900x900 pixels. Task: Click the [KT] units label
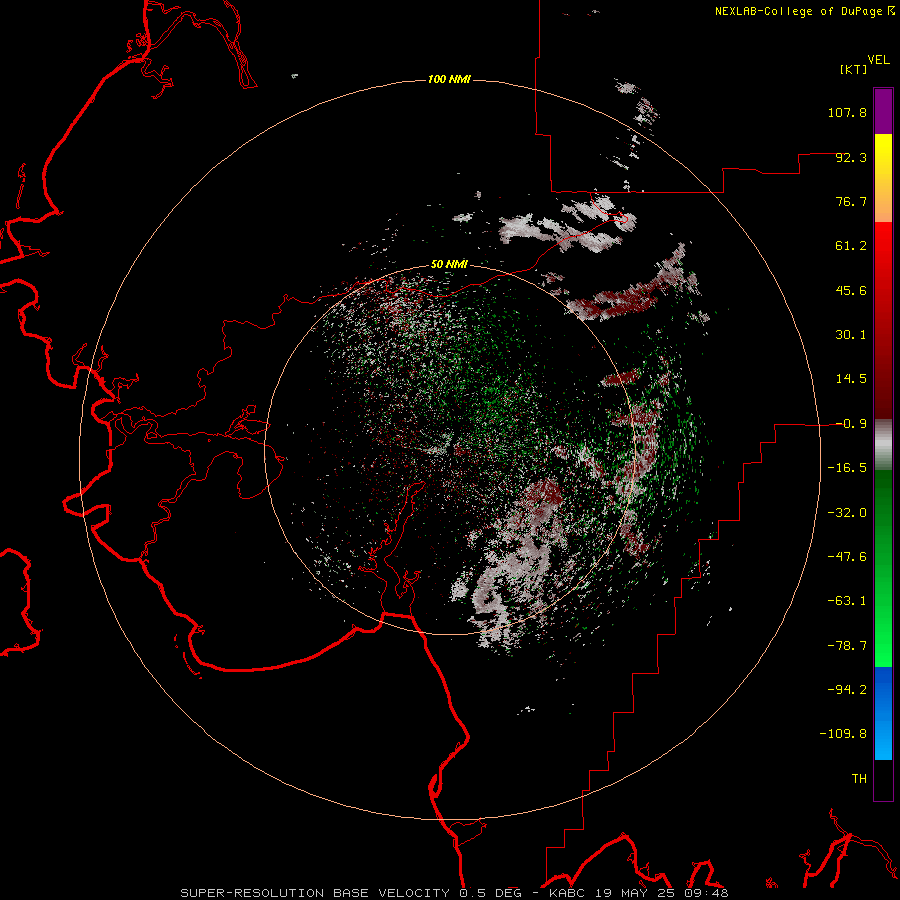854,69
